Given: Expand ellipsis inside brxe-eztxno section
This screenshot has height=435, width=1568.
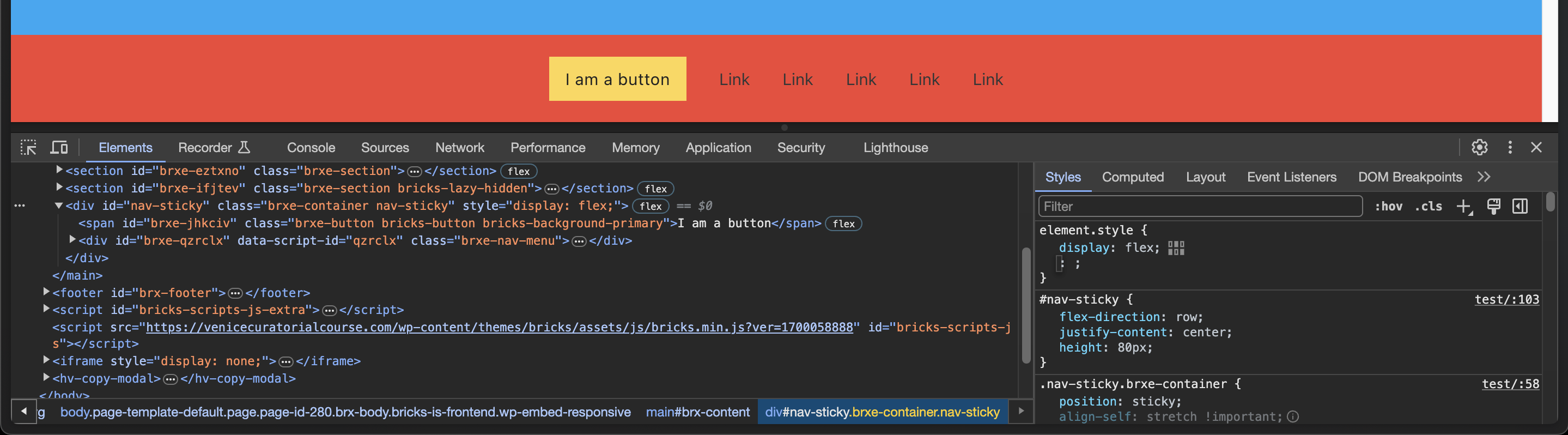Looking at the screenshot, I should pyautogui.click(x=415, y=172).
